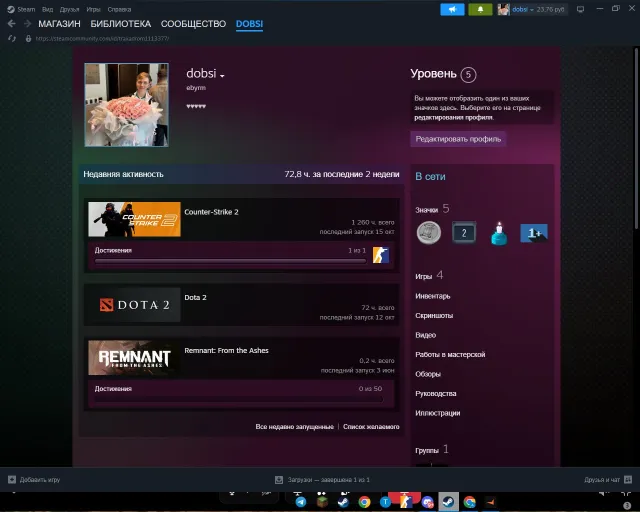This screenshot has height=512, width=640.
Task: Click the padlock icon beside the URL
Action: pyautogui.click(x=28, y=38)
